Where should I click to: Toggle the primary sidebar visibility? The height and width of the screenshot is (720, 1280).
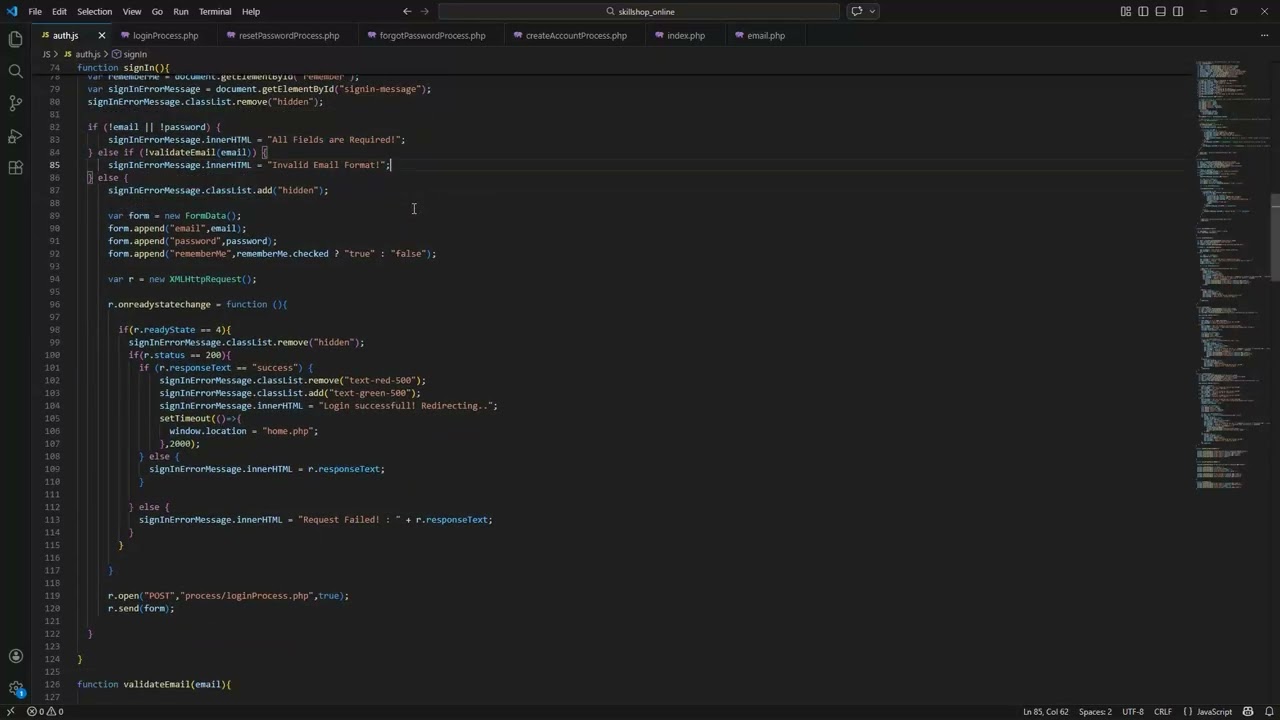coord(1143,11)
